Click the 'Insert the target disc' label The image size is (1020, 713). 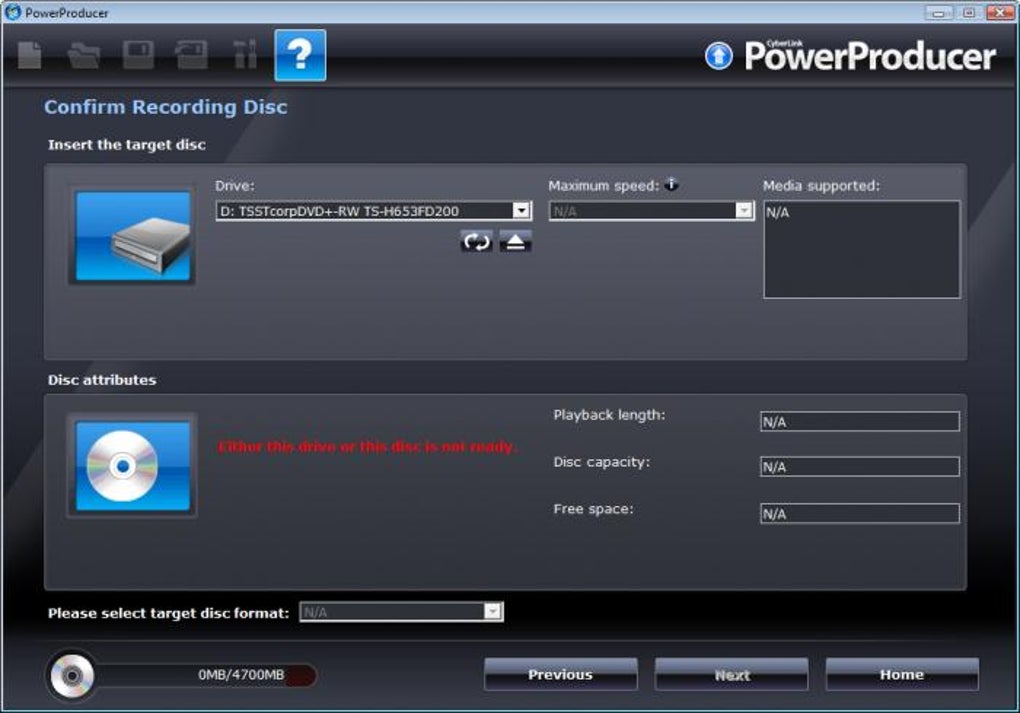click(127, 144)
